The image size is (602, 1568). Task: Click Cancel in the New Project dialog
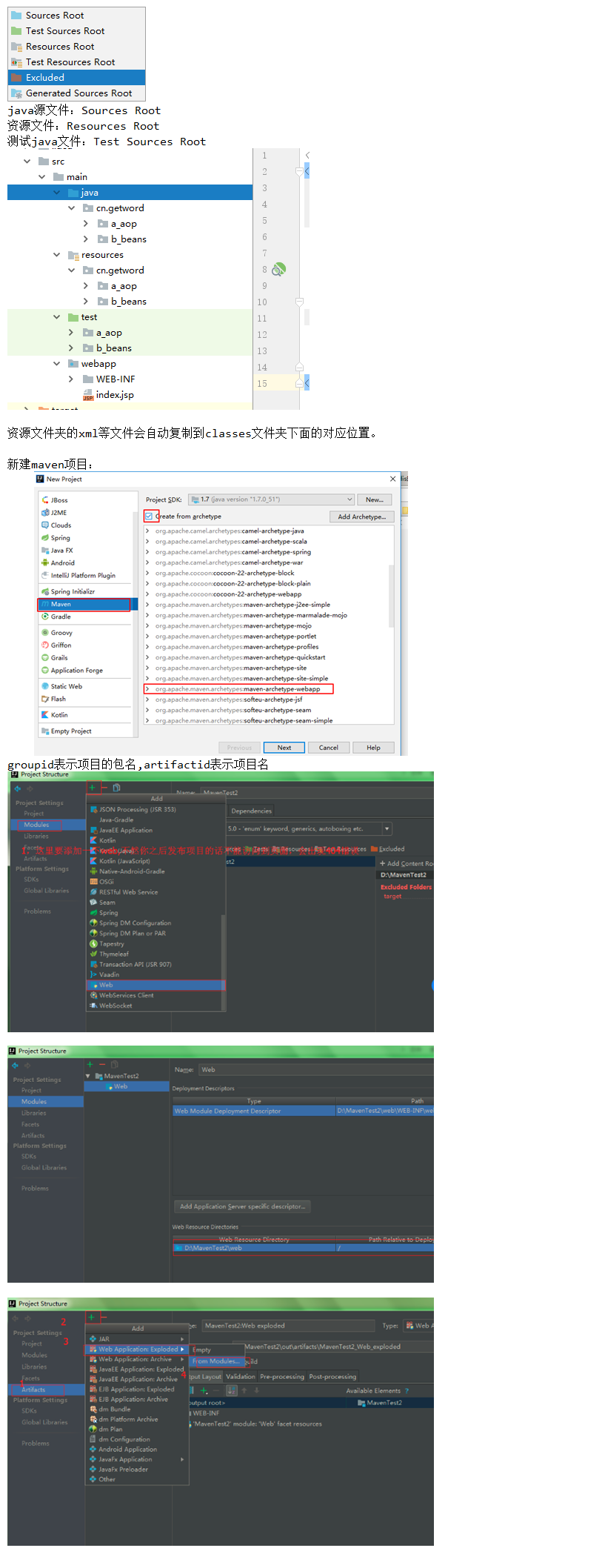click(329, 748)
